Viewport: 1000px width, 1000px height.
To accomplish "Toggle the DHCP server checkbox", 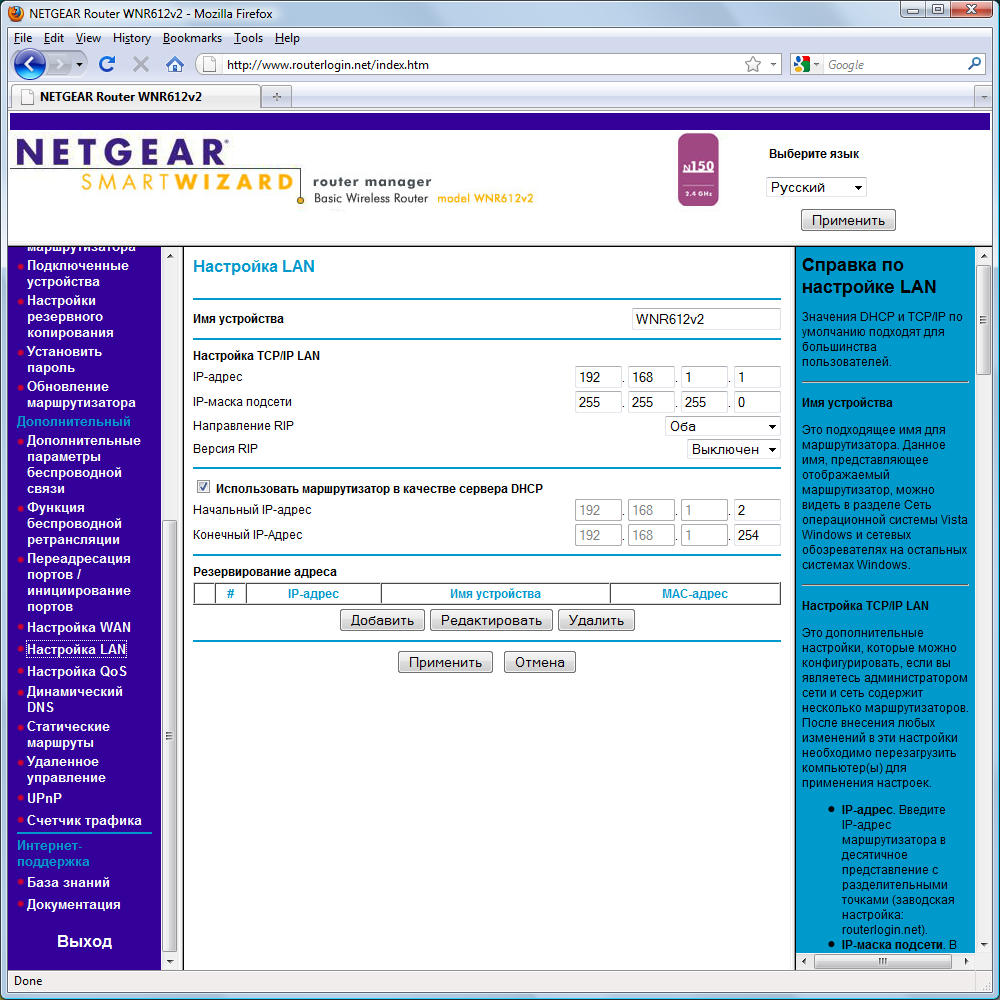I will click(203, 487).
